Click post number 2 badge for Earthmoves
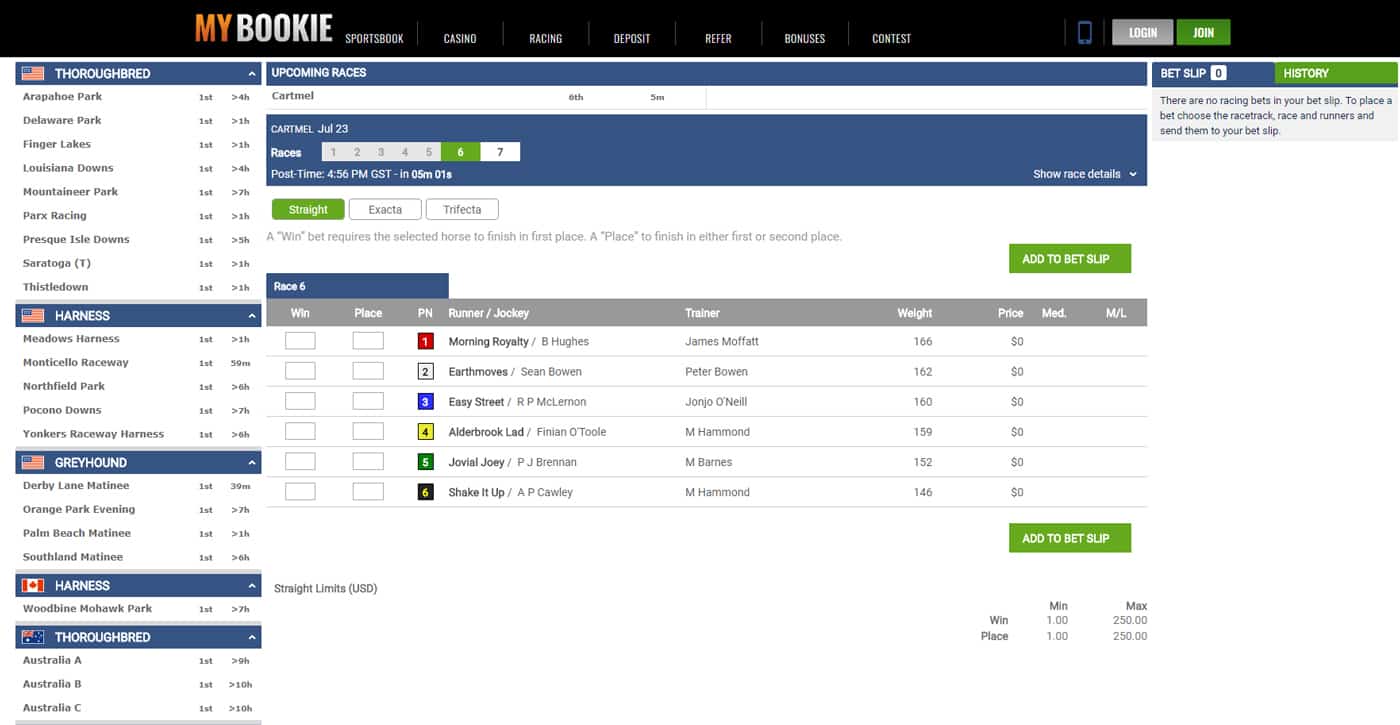 pos(425,371)
